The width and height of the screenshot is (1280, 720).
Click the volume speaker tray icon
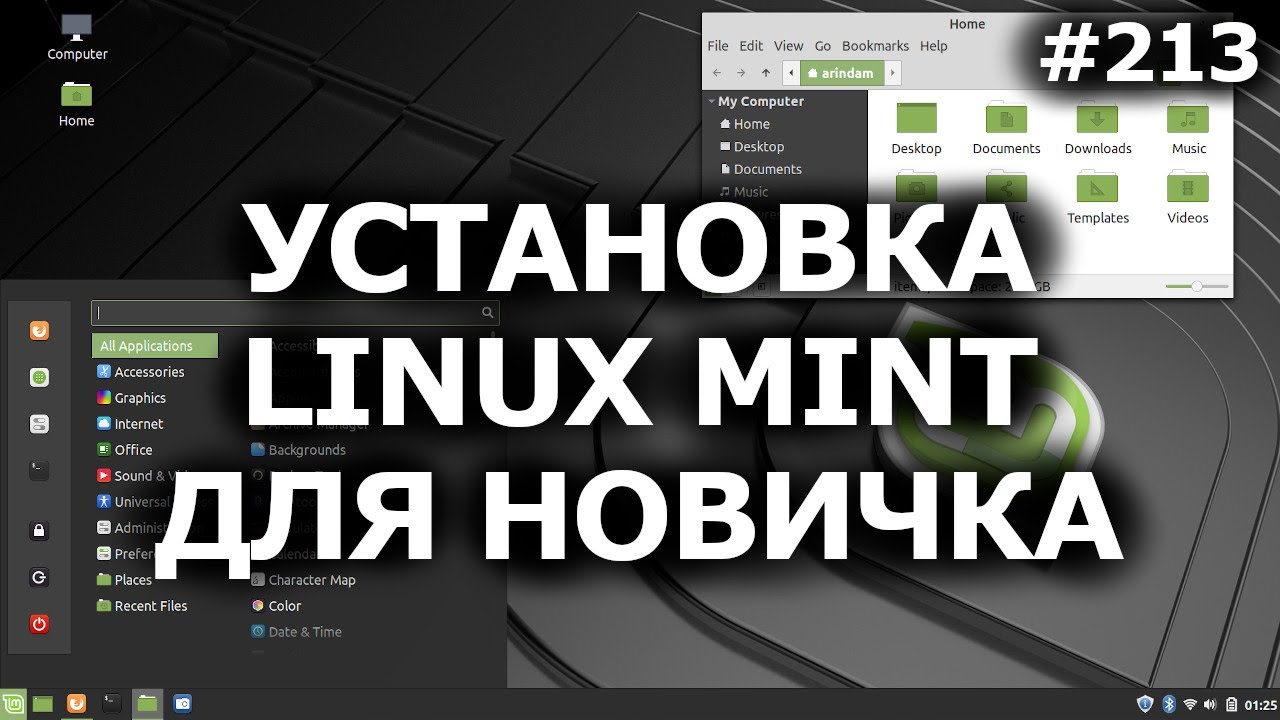(1210, 704)
